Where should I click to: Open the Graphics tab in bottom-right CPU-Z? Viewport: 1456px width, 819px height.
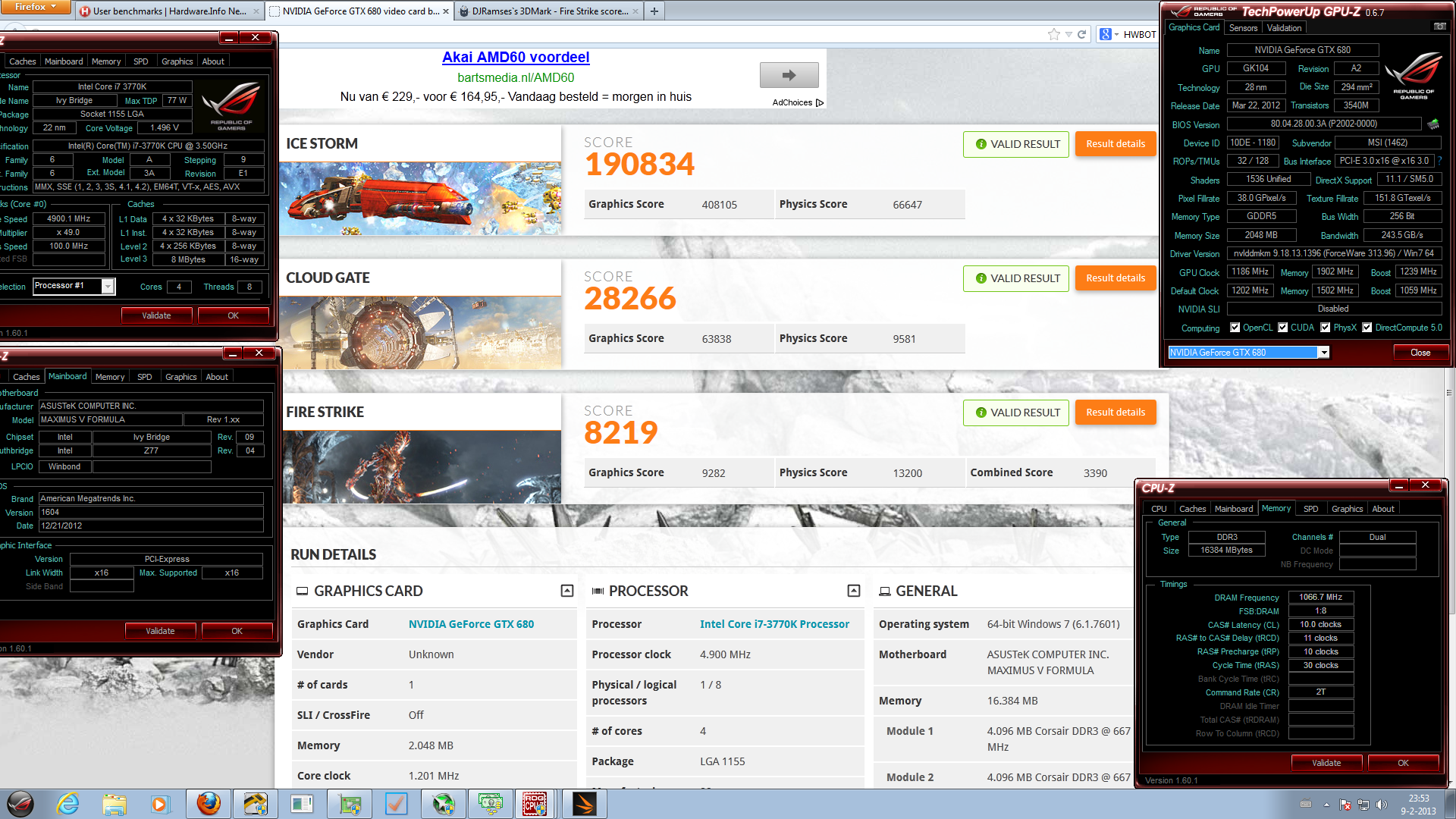point(1347,509)
